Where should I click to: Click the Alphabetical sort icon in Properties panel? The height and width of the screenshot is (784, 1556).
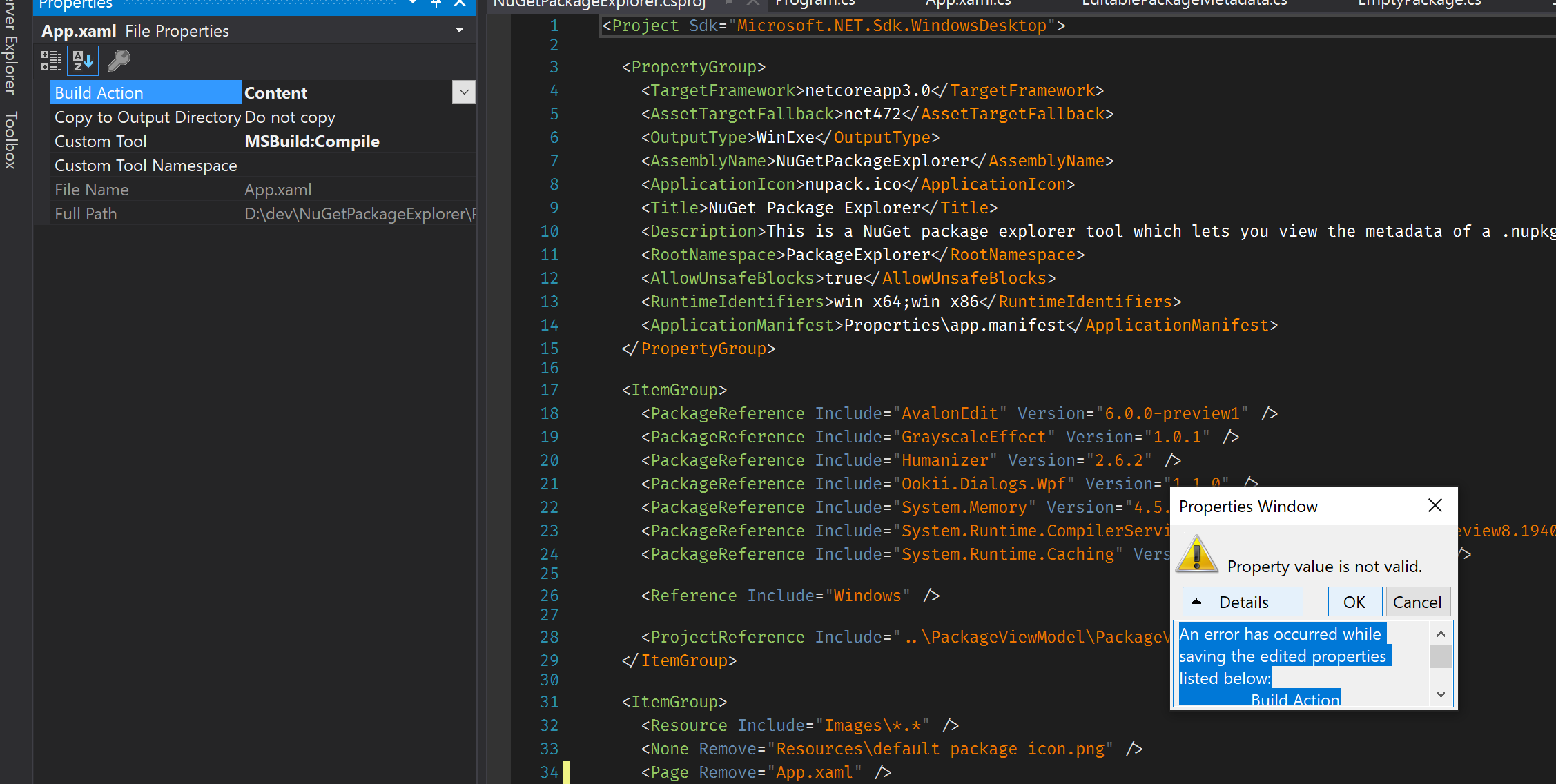click(82, 61)
